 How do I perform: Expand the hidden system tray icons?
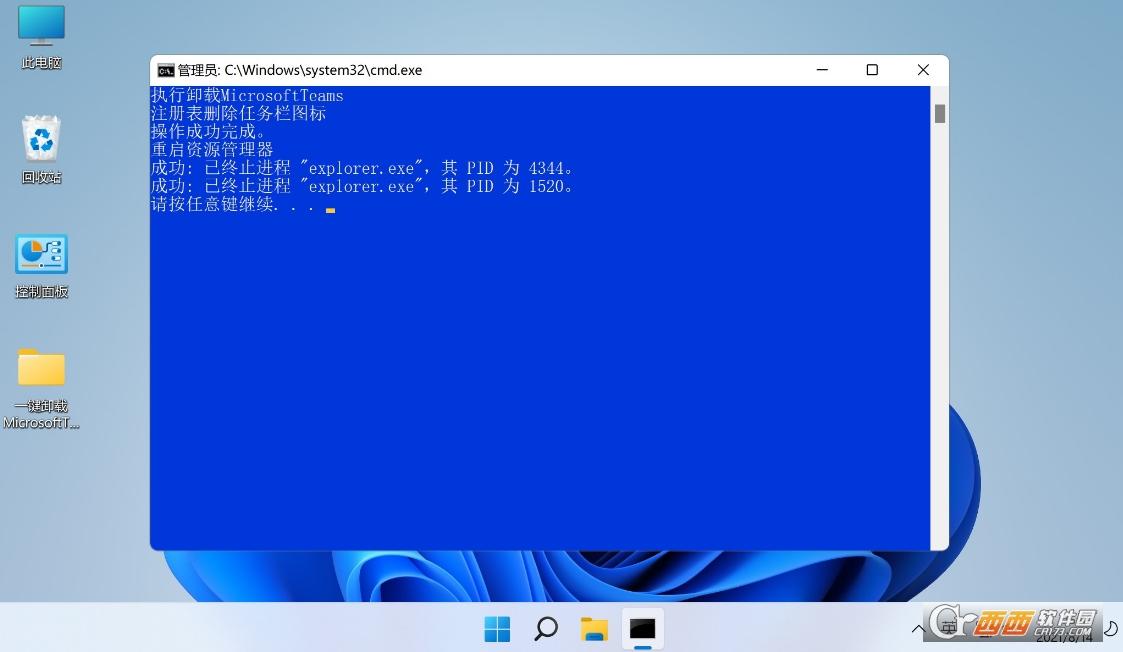(917, 630)
